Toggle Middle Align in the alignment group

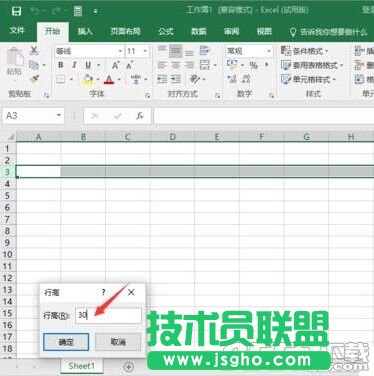pyautogui.click(x=175, y=51)
